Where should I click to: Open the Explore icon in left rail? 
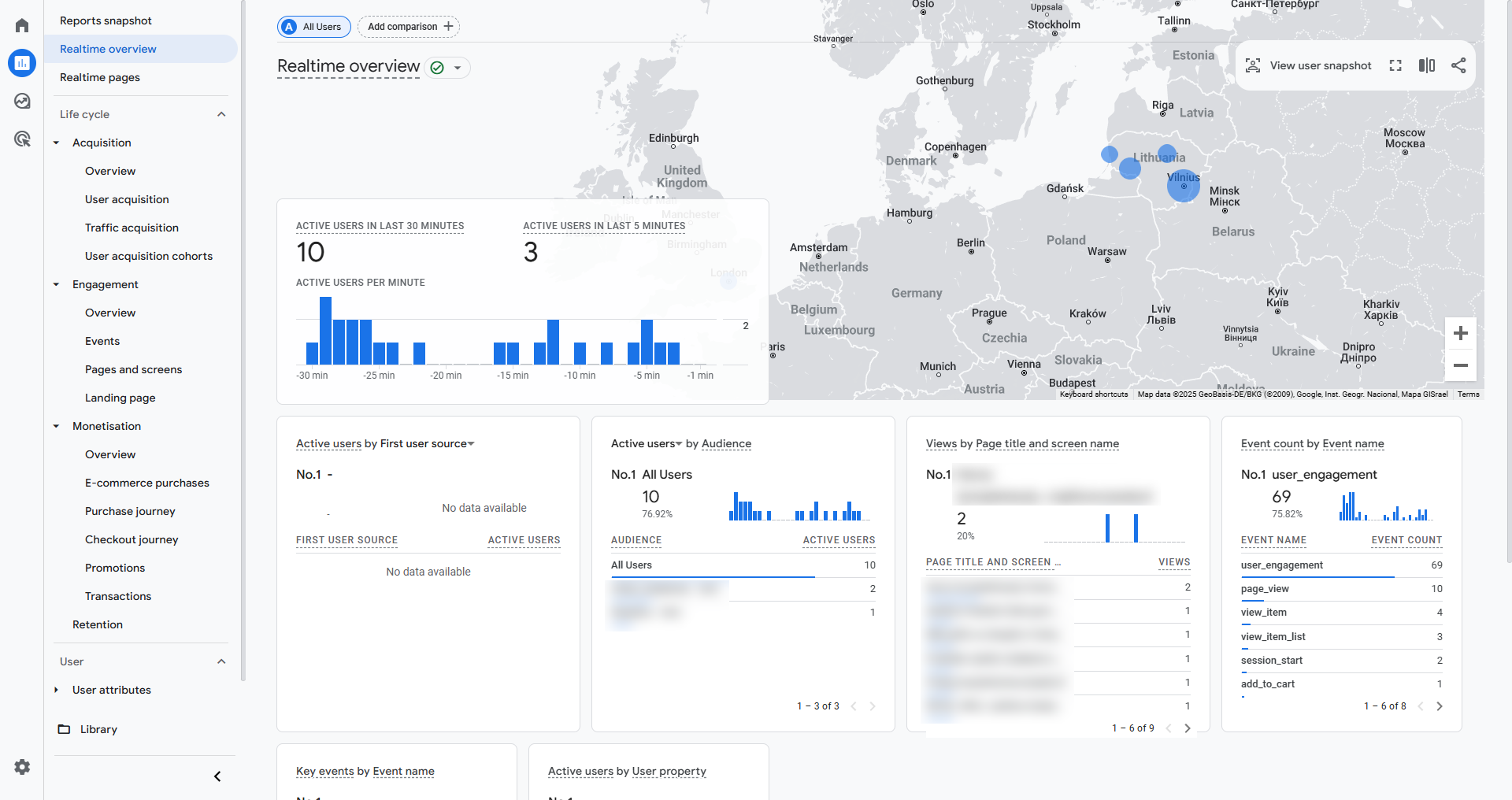[22, 101]
